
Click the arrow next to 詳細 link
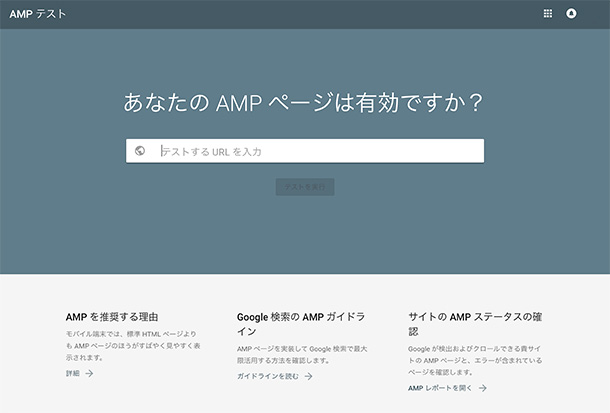tap(89, 373)
